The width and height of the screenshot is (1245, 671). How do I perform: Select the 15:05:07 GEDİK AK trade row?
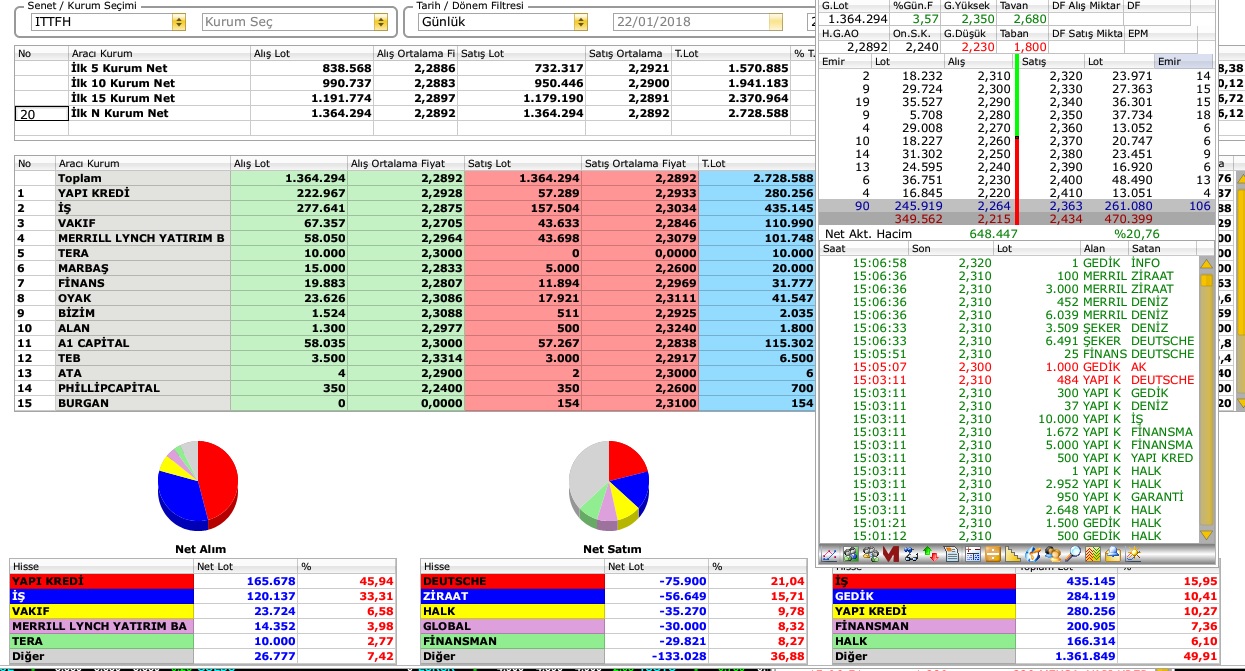pyautogui.click(x=1008, y=367)
